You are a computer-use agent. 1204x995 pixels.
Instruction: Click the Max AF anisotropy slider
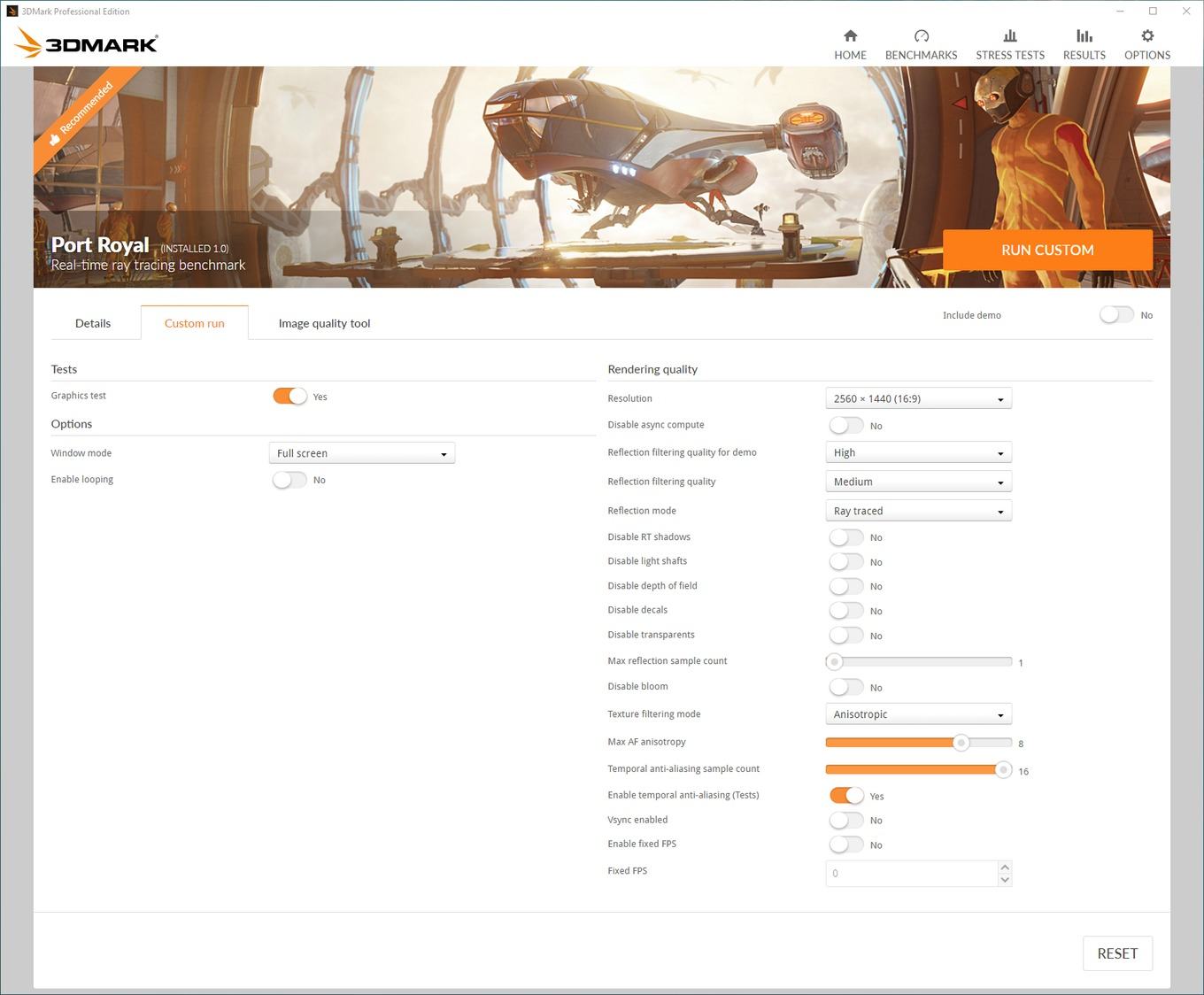(918, 743)
